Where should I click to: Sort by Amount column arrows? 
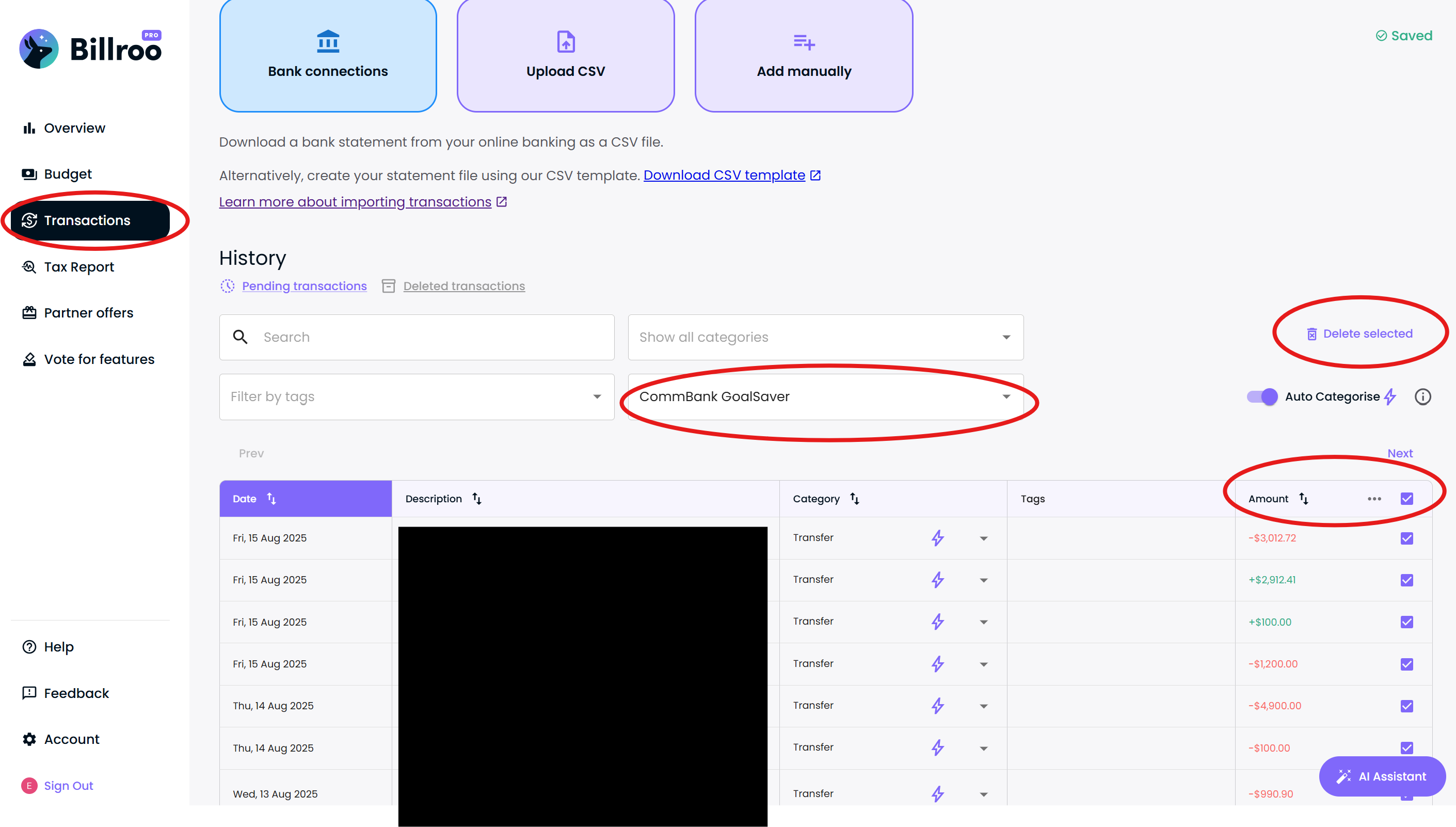1304,499
